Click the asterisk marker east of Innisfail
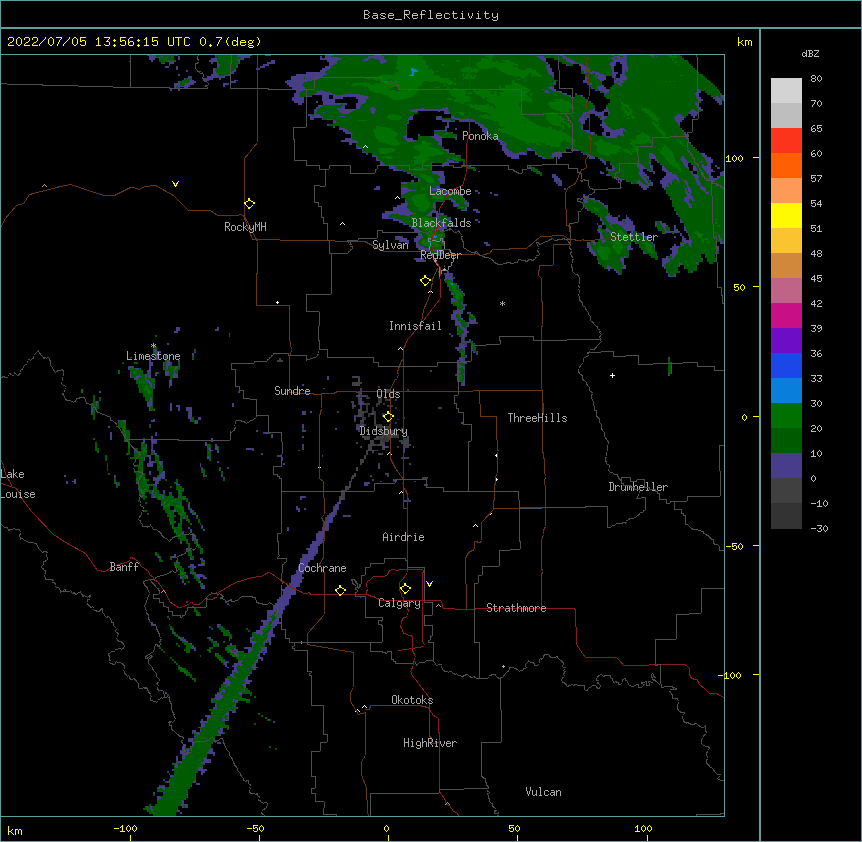Image resolution: width=862 pixels, height=842 pixels. coord(502,303)
